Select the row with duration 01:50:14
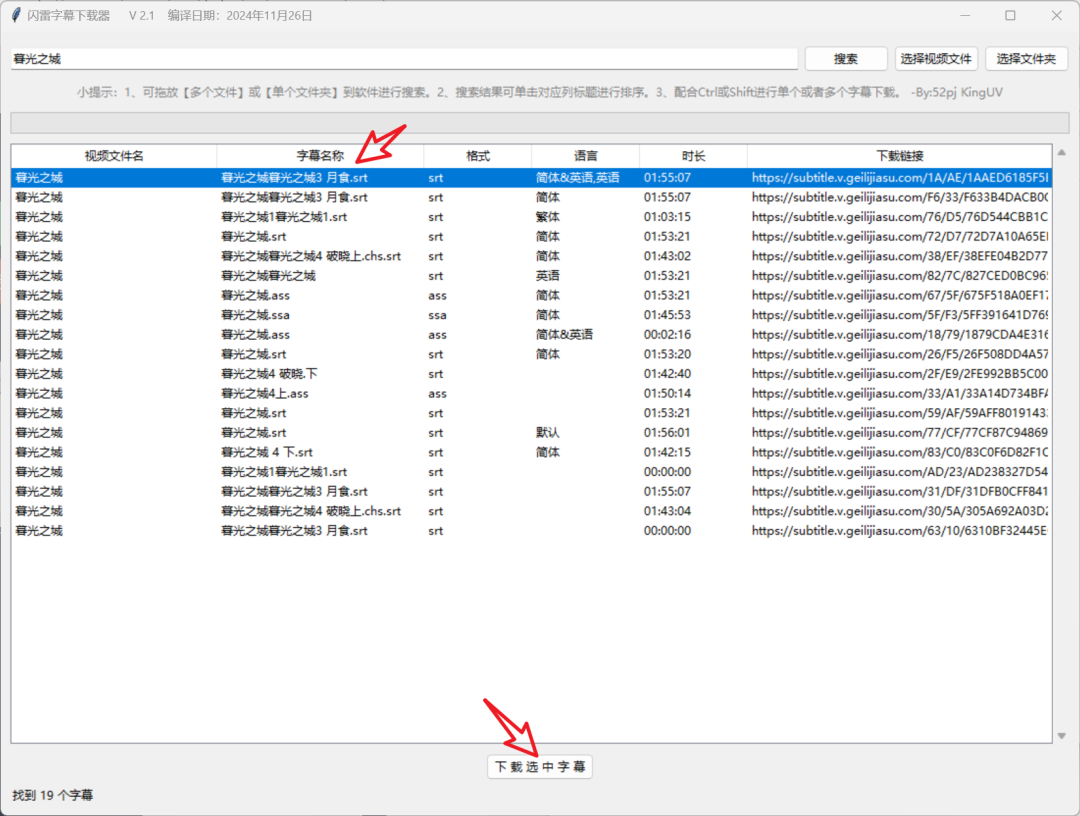1080x816 pixels. tap(531, 394)
